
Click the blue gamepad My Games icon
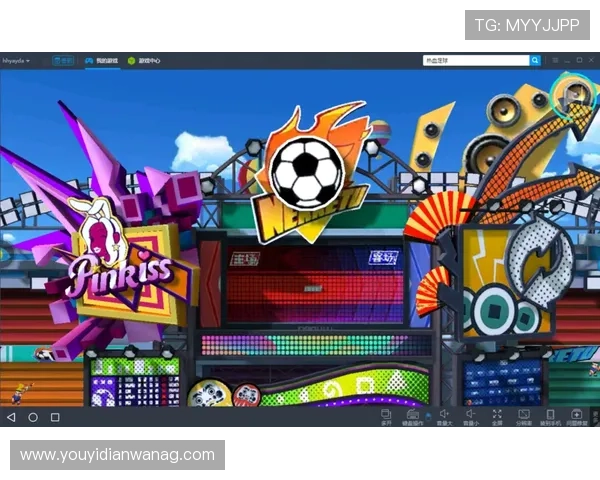click(x=89, y=60)
